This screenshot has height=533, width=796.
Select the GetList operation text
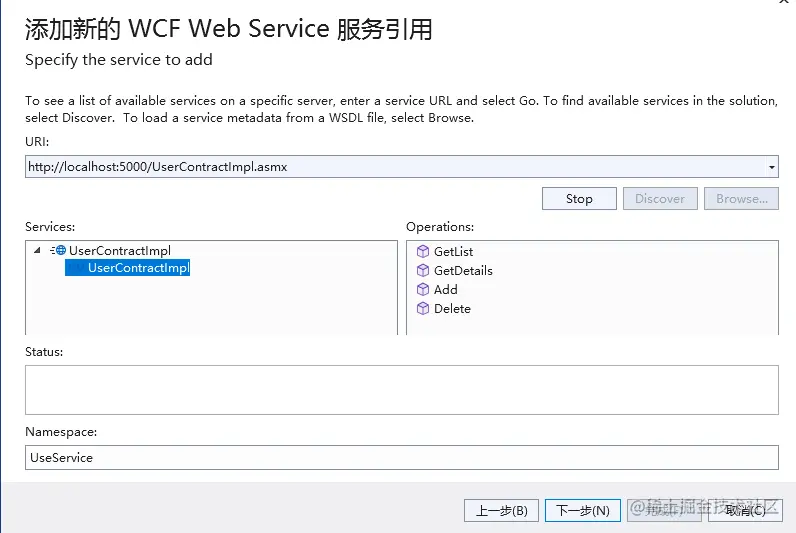[x=453, y=252]
